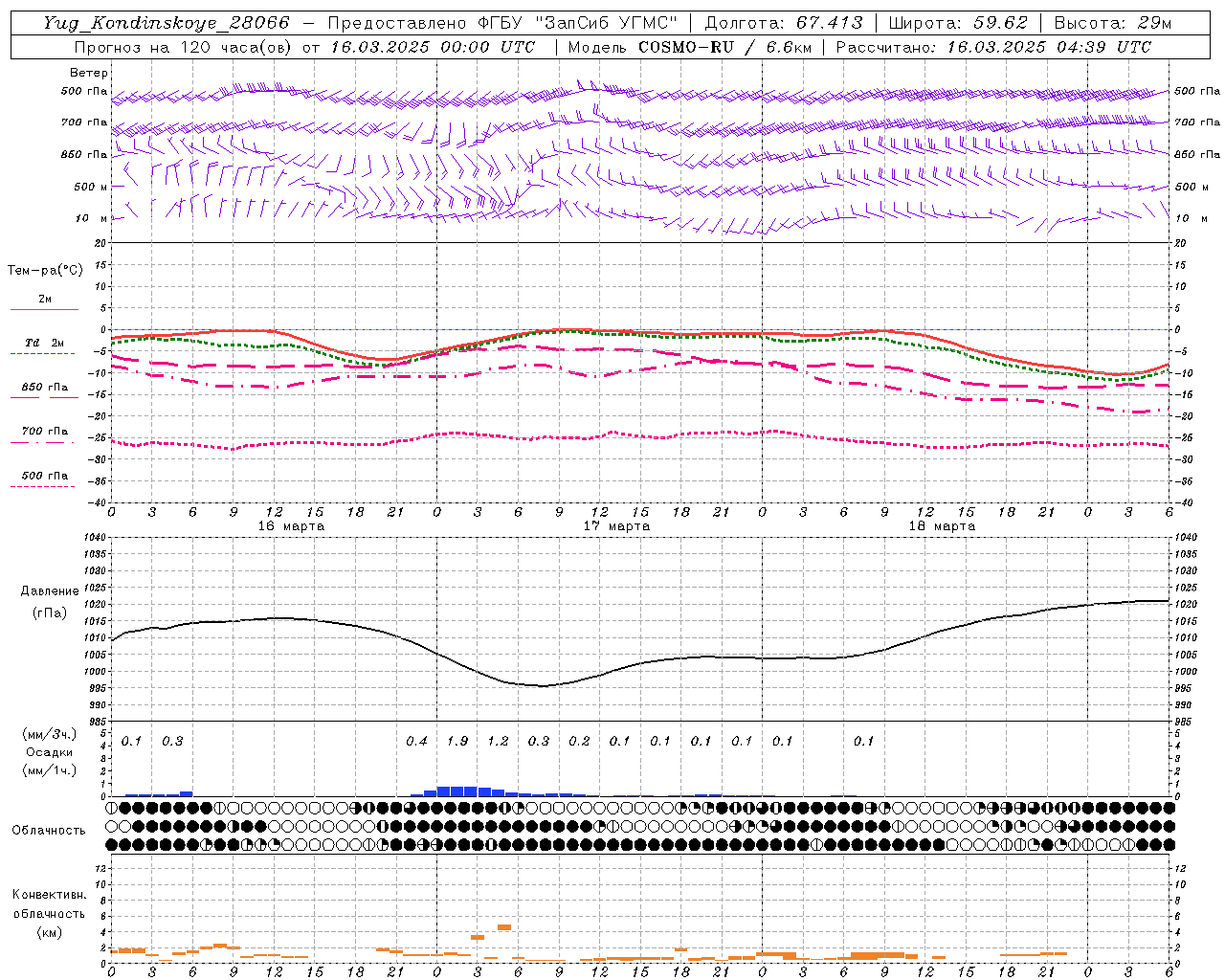
Task: Click the 10 м wind level label on left
Action: point(91,218)
